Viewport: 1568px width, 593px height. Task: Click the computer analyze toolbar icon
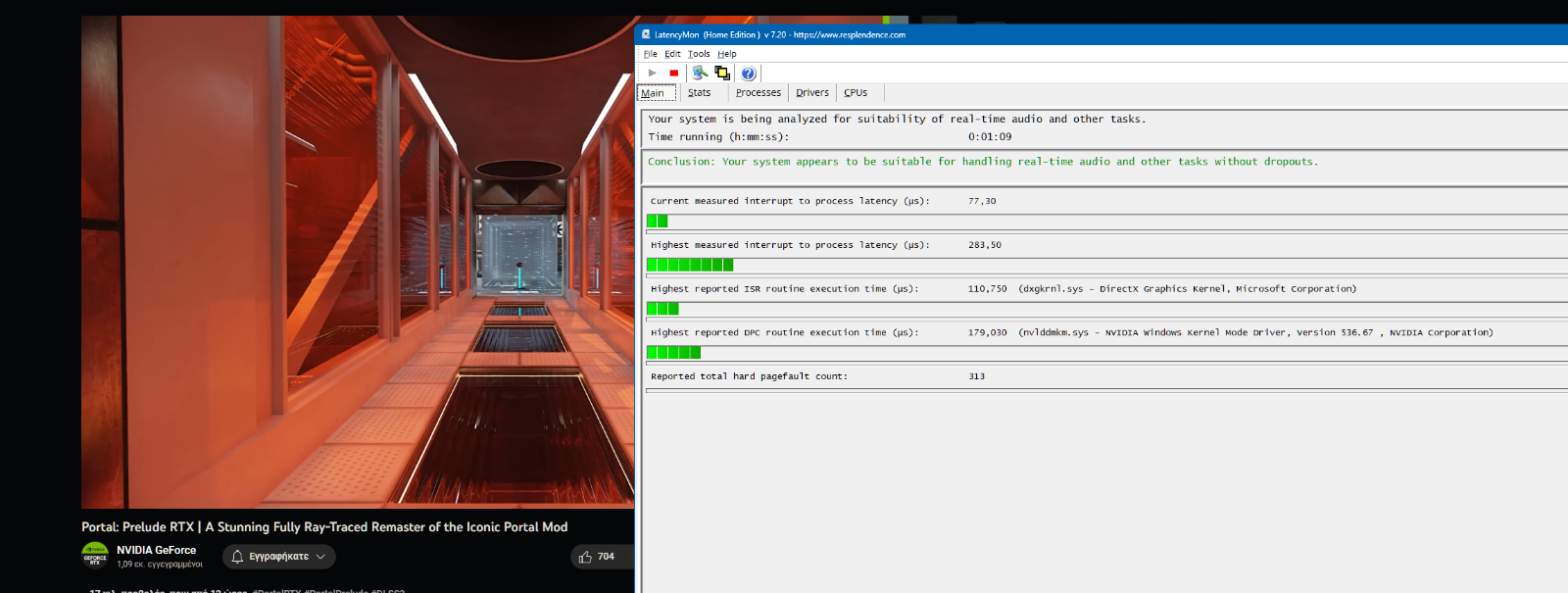(x=700, y=73)
